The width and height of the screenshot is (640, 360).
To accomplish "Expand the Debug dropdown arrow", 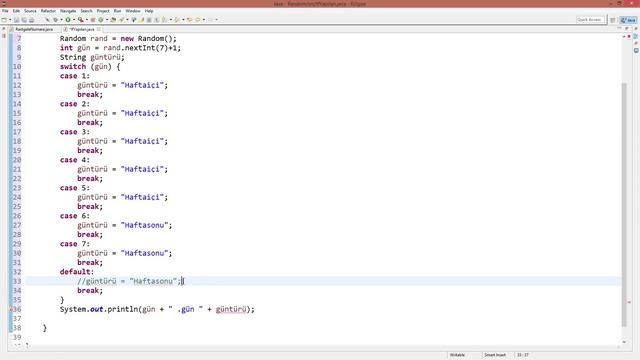I will [x=61, y=20].
